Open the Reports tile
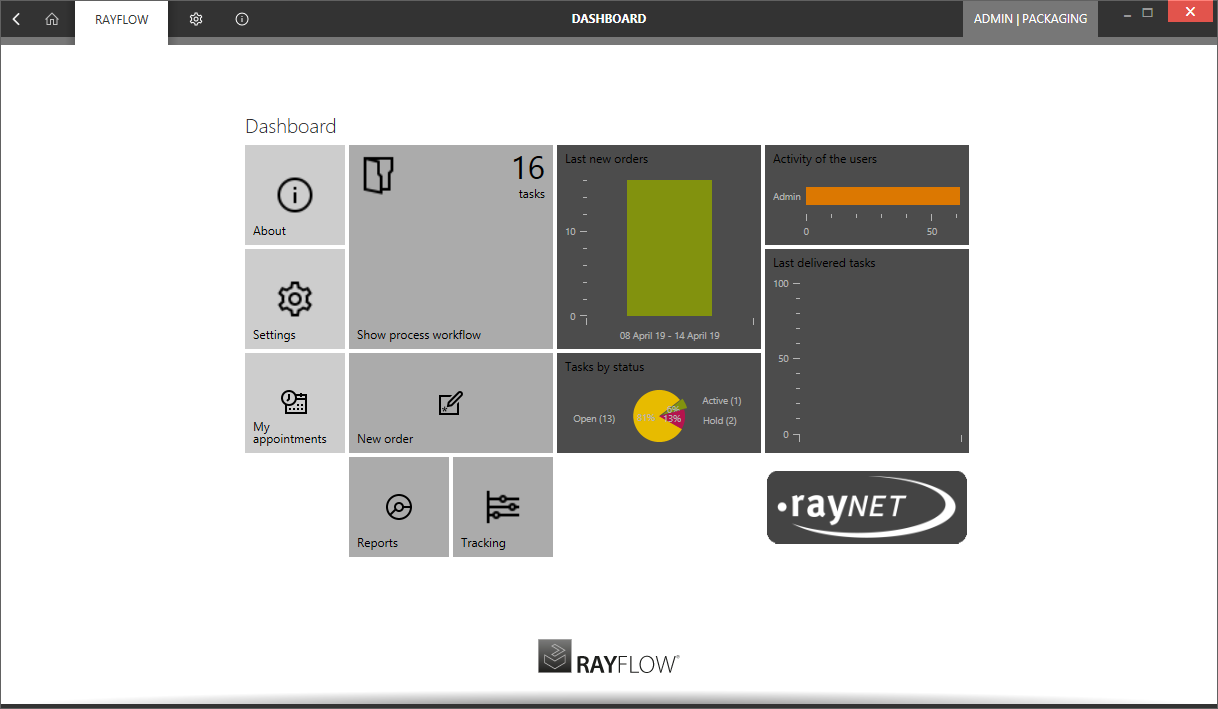Image resolution: width=1218 pixels, height=709 pixels. pos(398,507)
